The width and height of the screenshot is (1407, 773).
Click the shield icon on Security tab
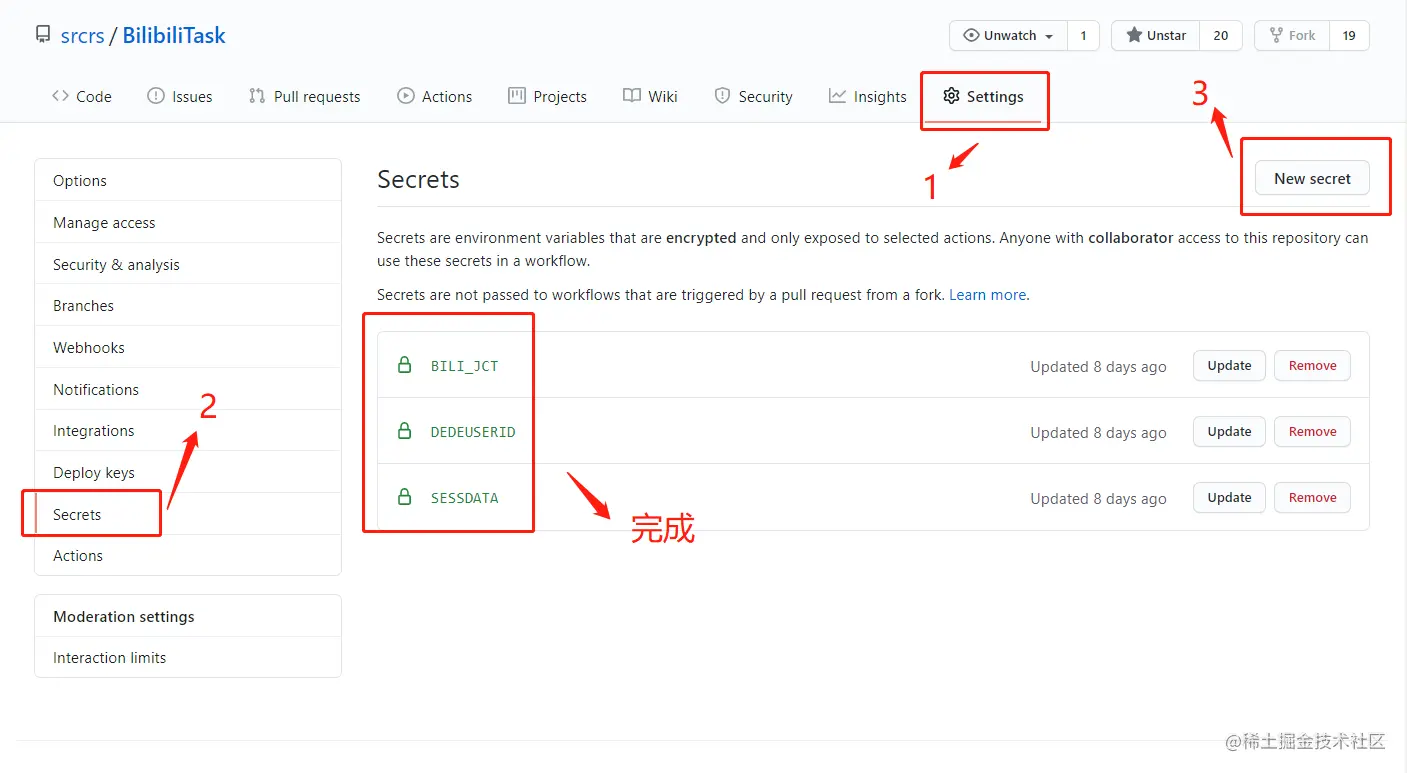click(x=722, y=96)
